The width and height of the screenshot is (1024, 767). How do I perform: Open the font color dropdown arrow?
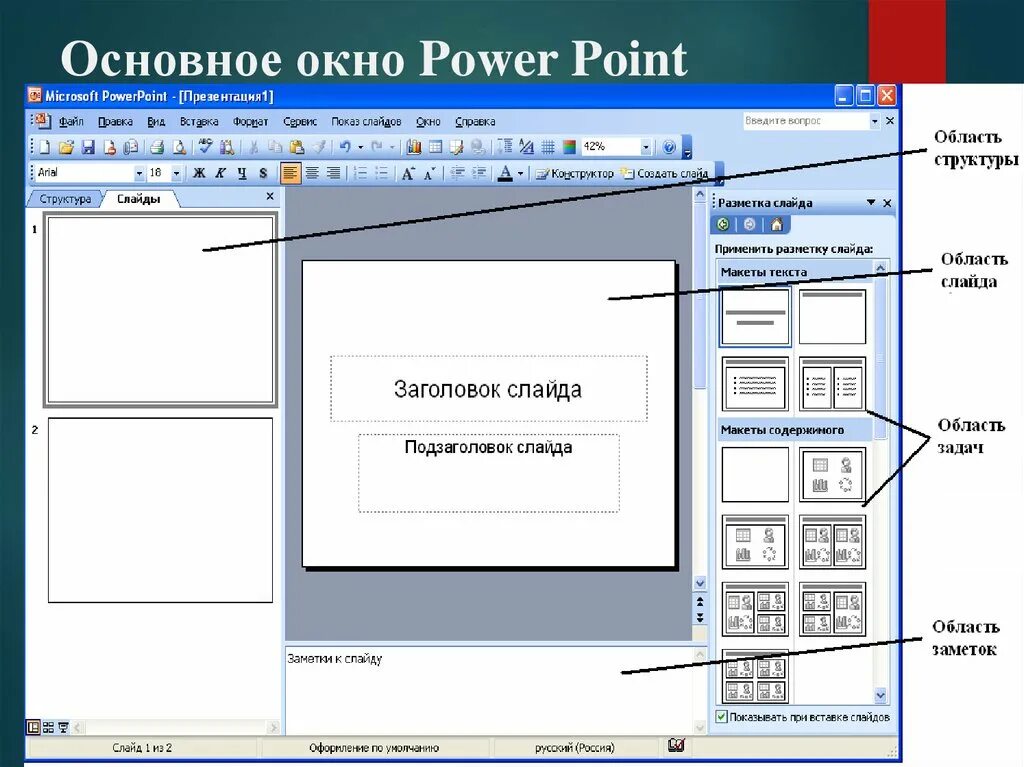click(x=520, y=173)
